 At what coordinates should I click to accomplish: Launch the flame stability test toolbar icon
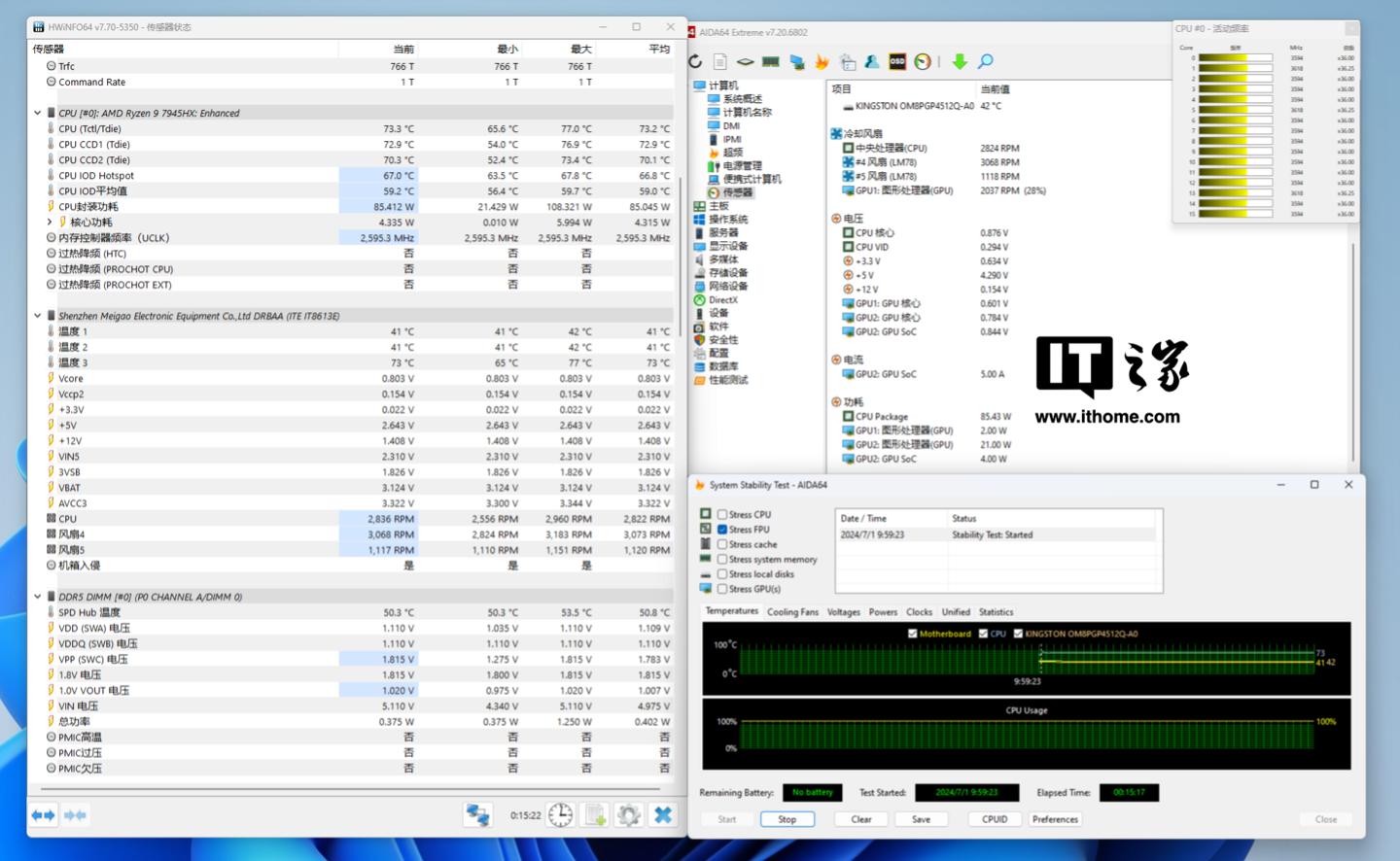pyautogui.click(x=822, y=62)
